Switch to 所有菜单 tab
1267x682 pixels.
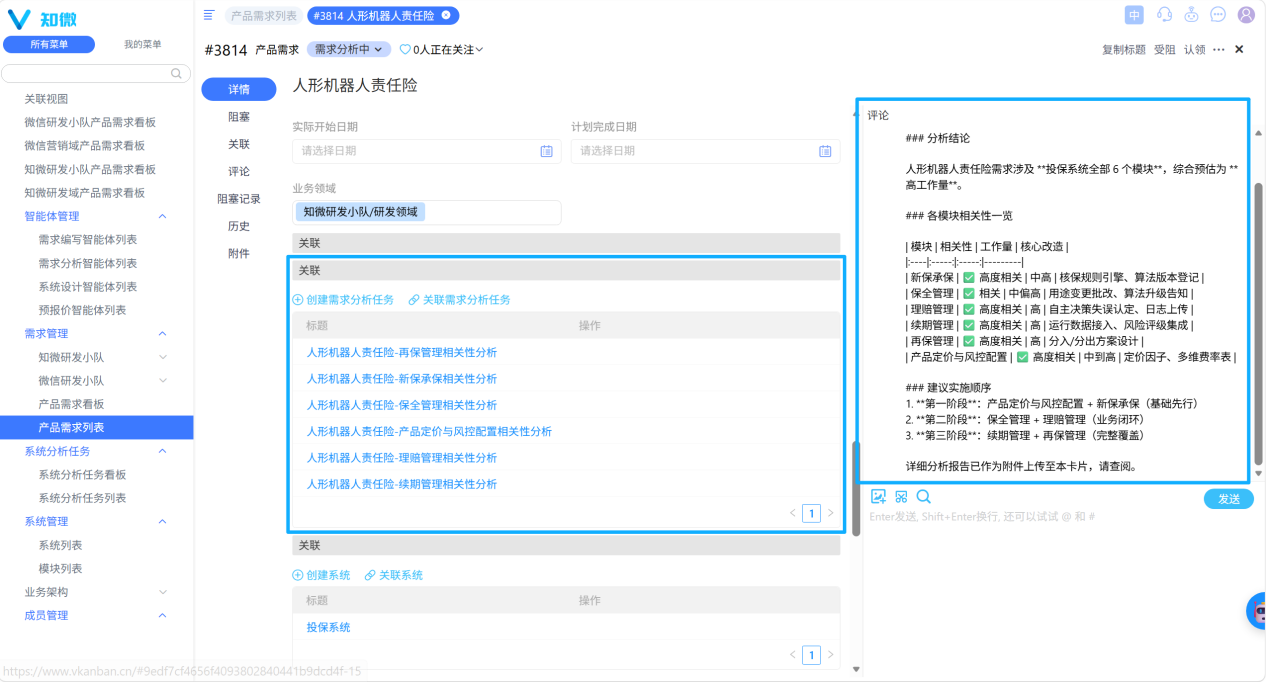tap(49, 45)
